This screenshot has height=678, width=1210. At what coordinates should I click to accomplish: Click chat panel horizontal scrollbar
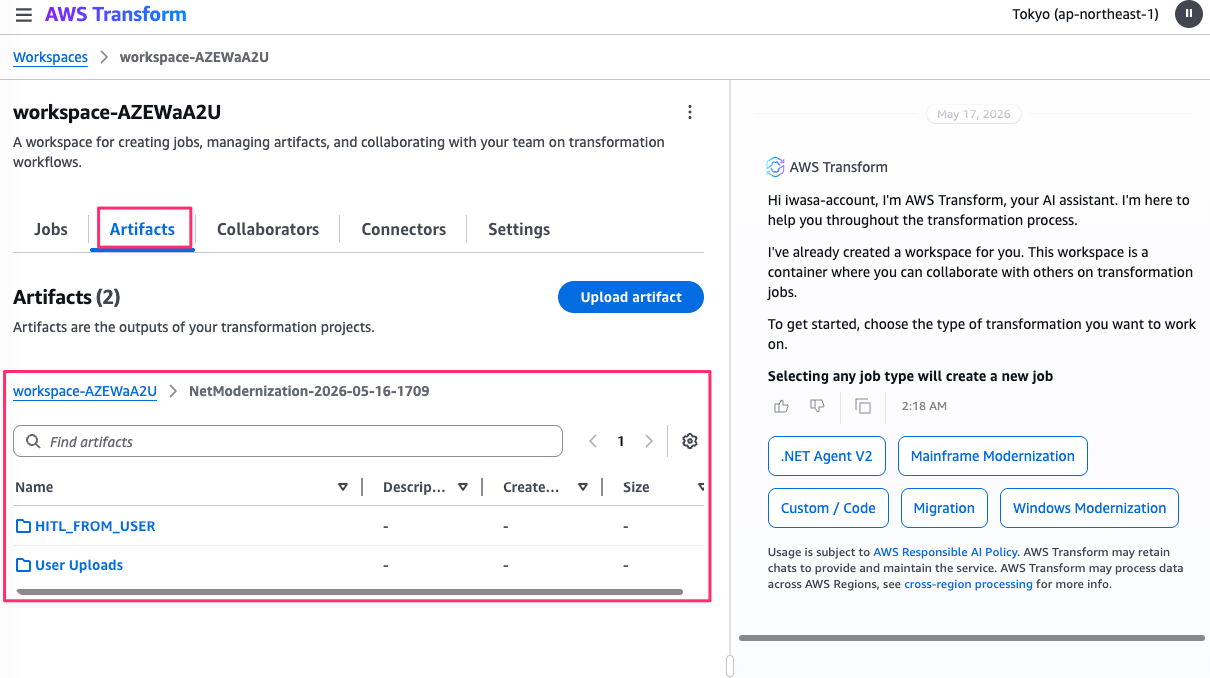972,638
